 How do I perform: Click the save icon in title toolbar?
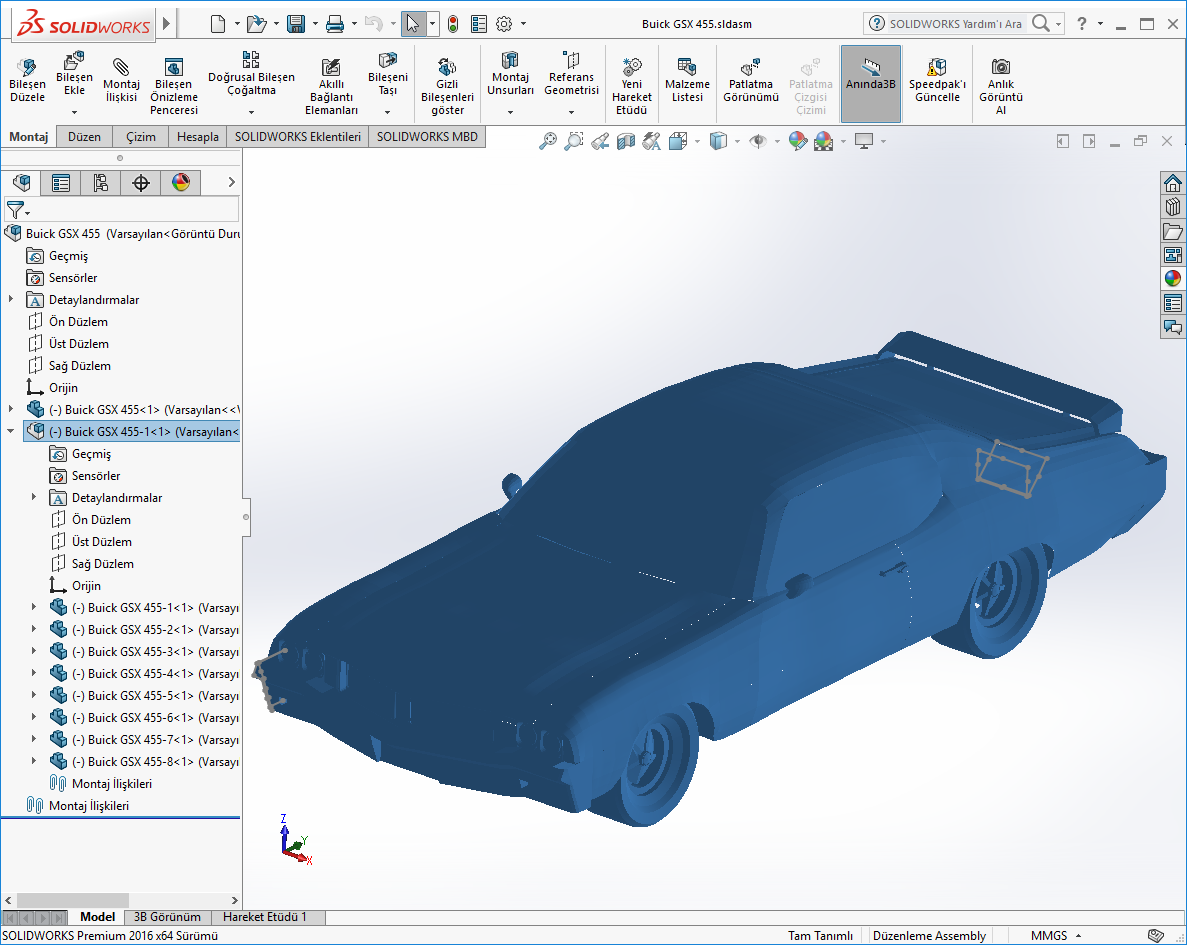(296, 24)
